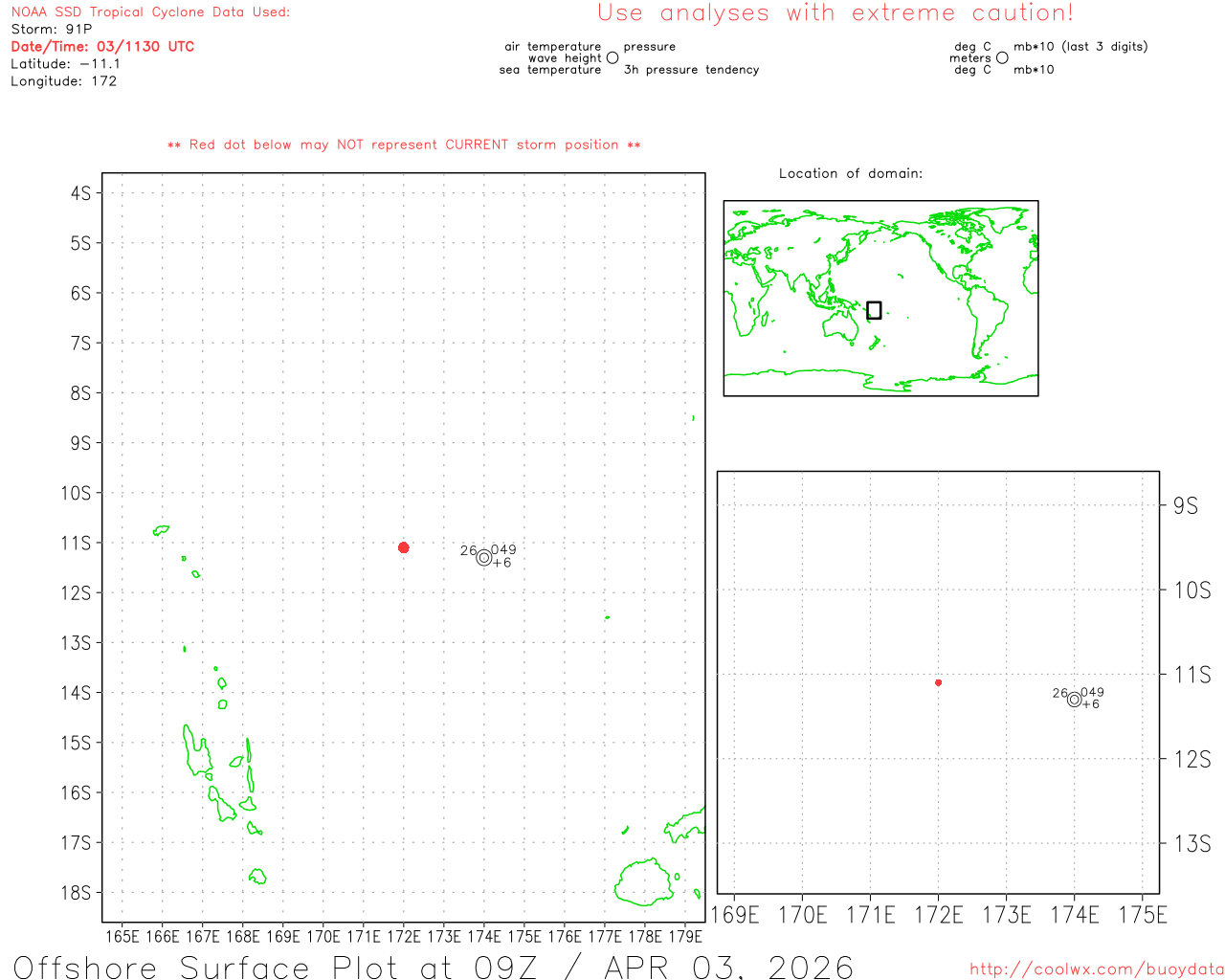This screenshot has height=980, width=1225.
Task: Select the 'Storm: 91P' text
Action: 52,30
